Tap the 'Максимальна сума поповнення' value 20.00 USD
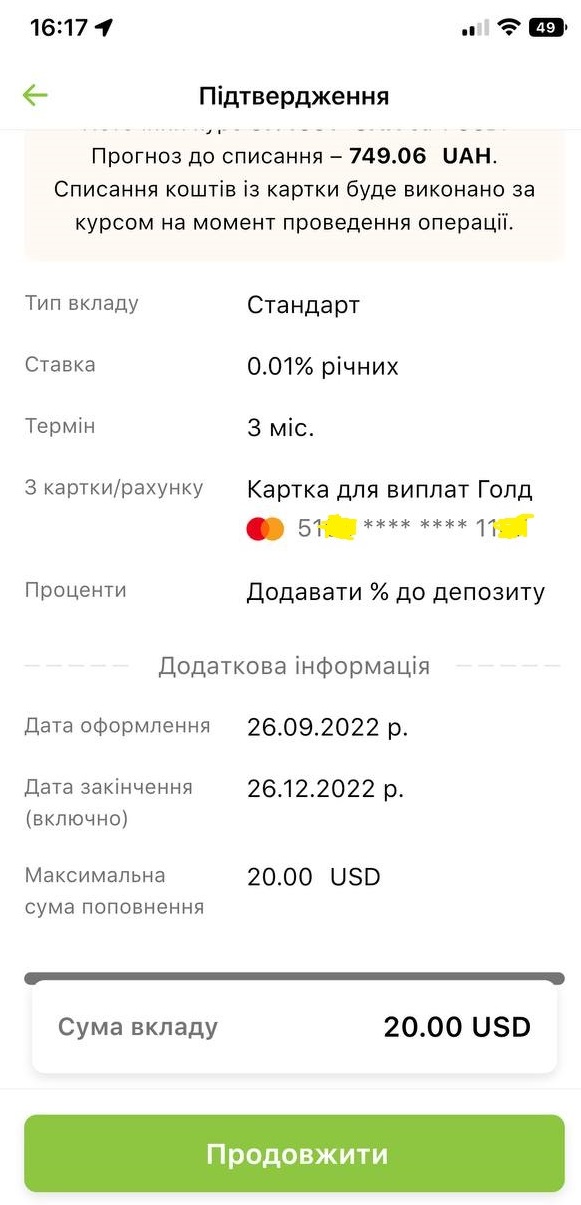The height and width of the screenshot is (1205, 581). [x=313, y=876]
